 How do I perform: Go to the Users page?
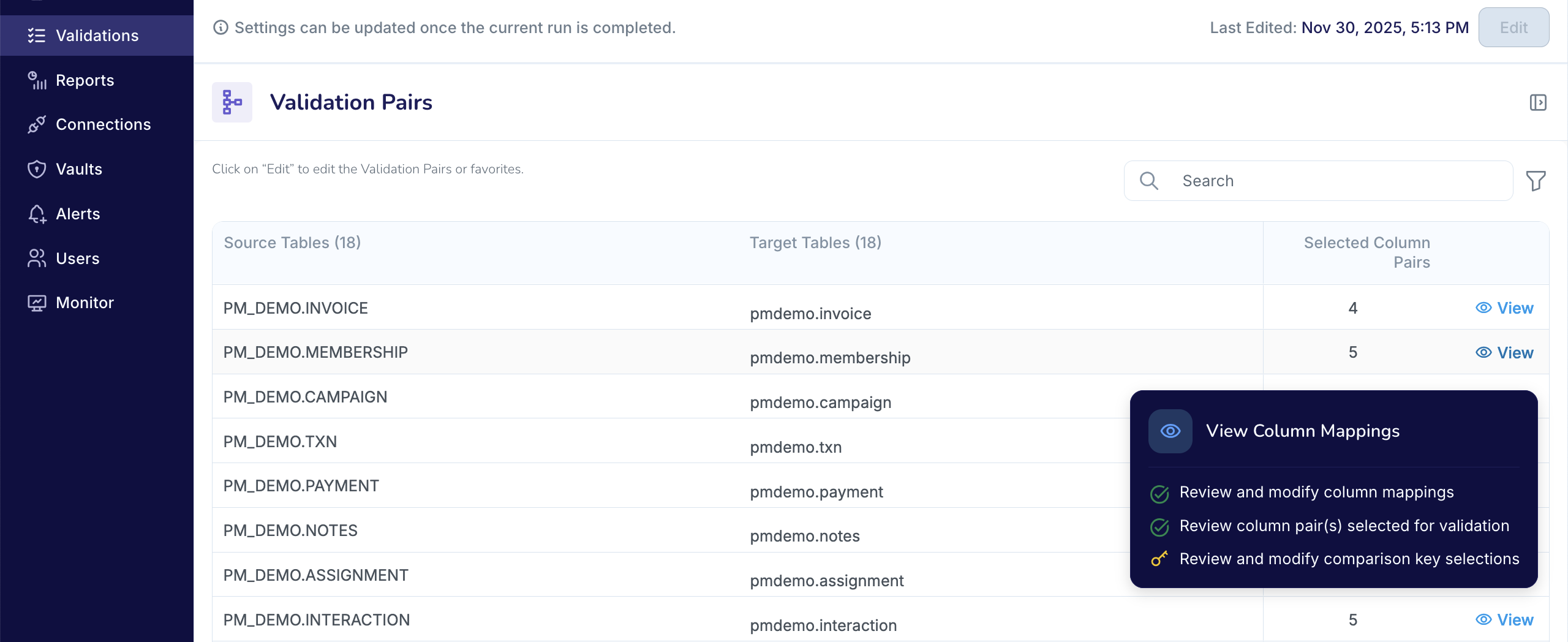point(77,258)
